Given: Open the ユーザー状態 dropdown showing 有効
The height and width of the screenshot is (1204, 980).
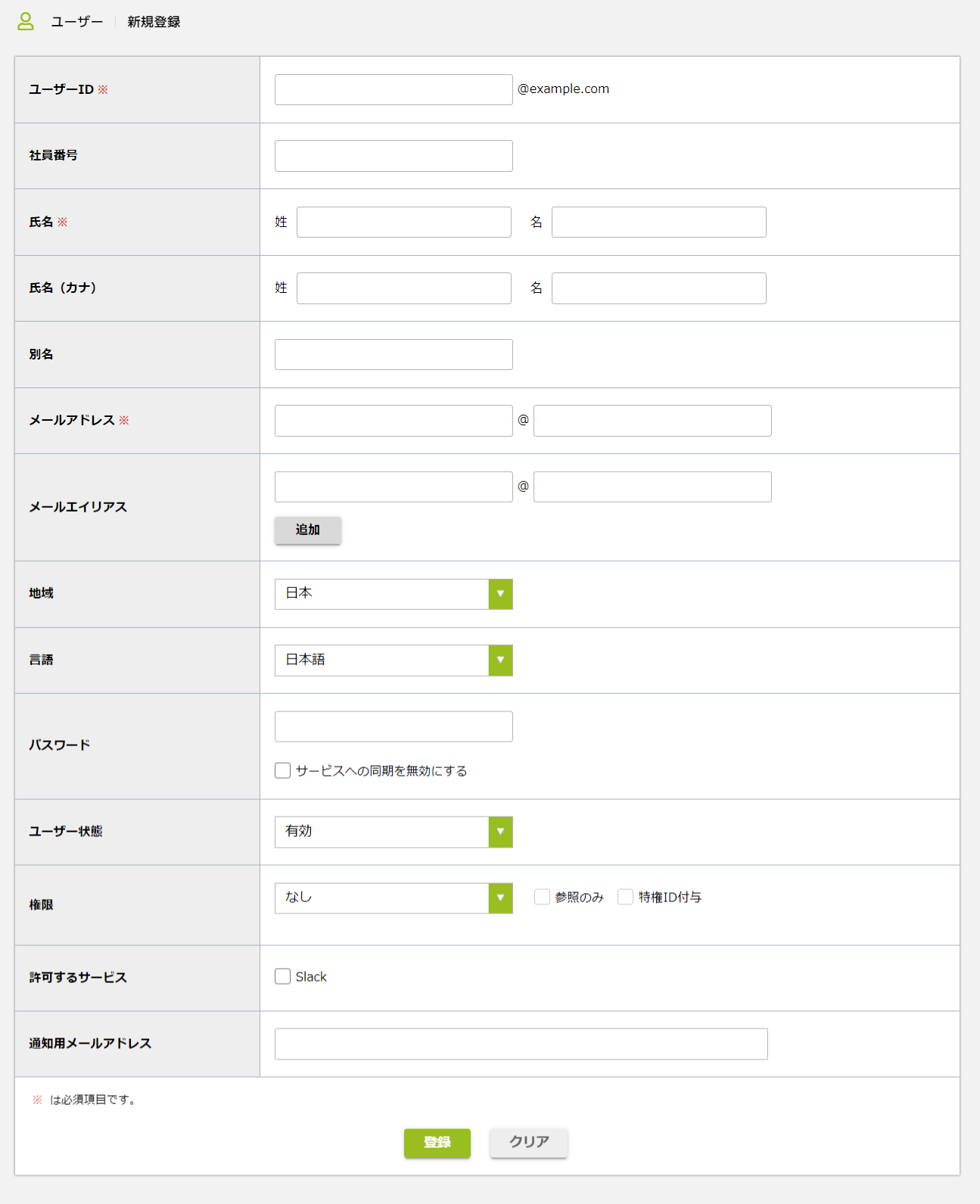Looking at the screenshot, I should 394,832.
